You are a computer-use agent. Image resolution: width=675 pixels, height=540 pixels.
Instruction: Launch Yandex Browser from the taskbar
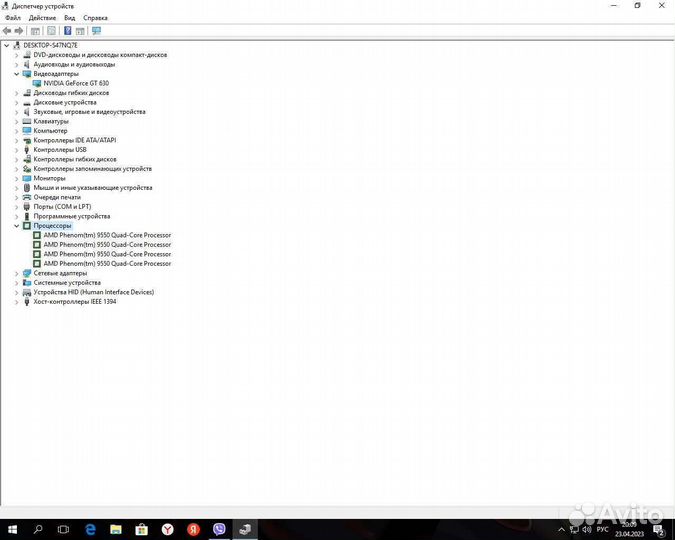click(167, 529)
